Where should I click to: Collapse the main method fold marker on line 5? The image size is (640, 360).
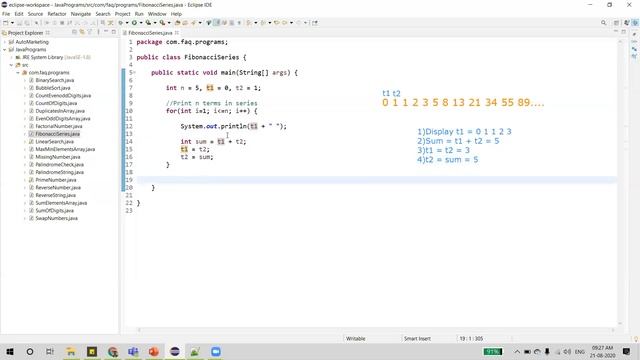click(x=135, y=73)
